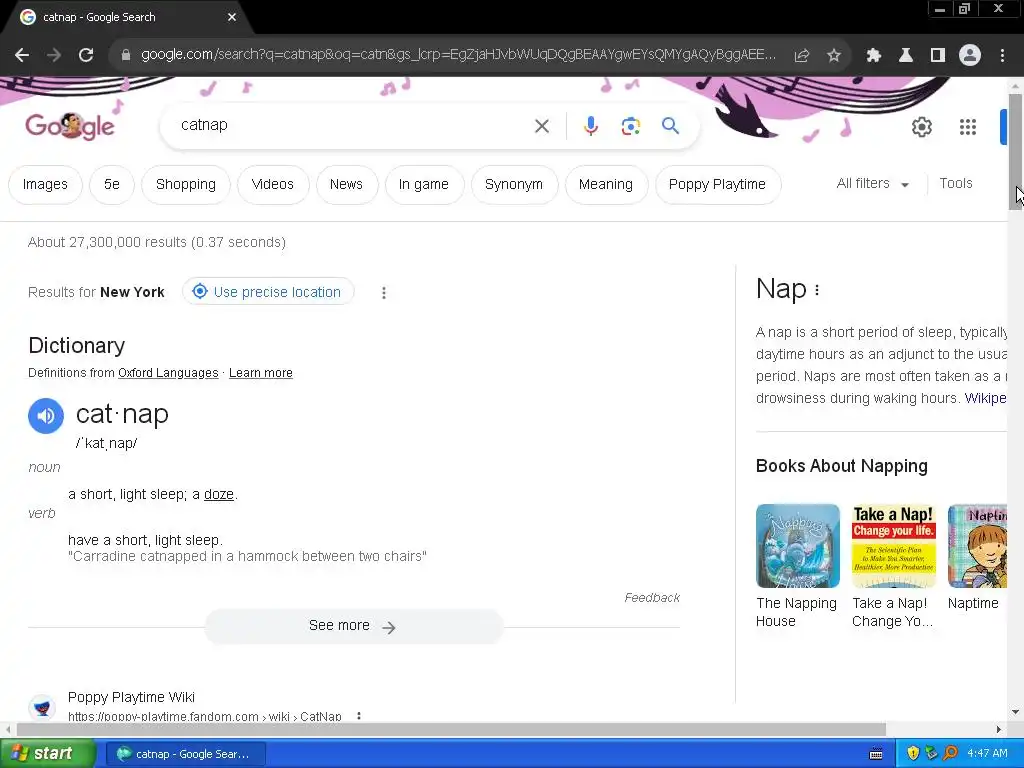Play catnap pronunciation audio

coord(46,416)
